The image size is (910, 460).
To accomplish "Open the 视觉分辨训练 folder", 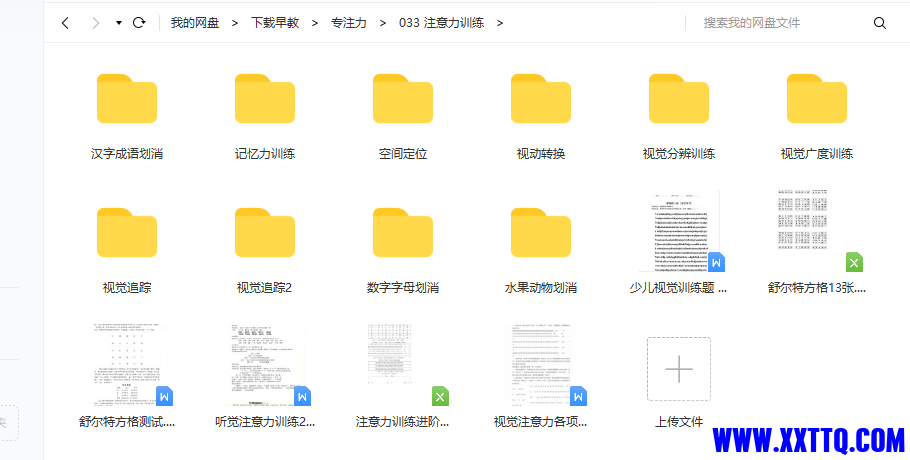I will click(x=679, y=99).
